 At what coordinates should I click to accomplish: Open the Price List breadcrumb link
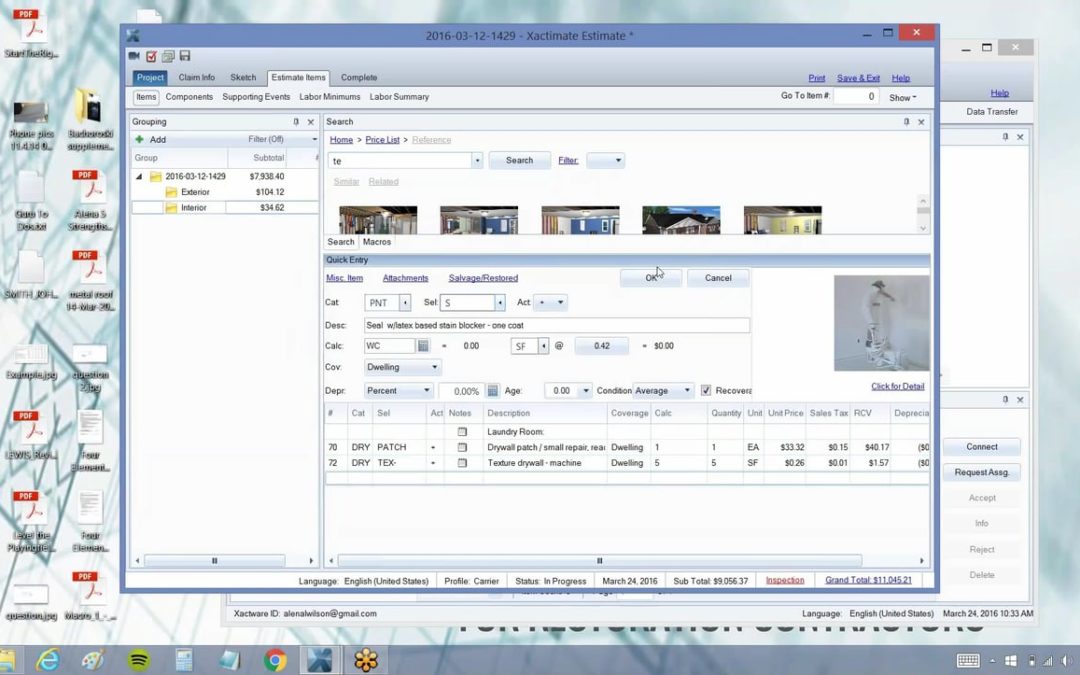pyautogui.click(x=382, y=140)
